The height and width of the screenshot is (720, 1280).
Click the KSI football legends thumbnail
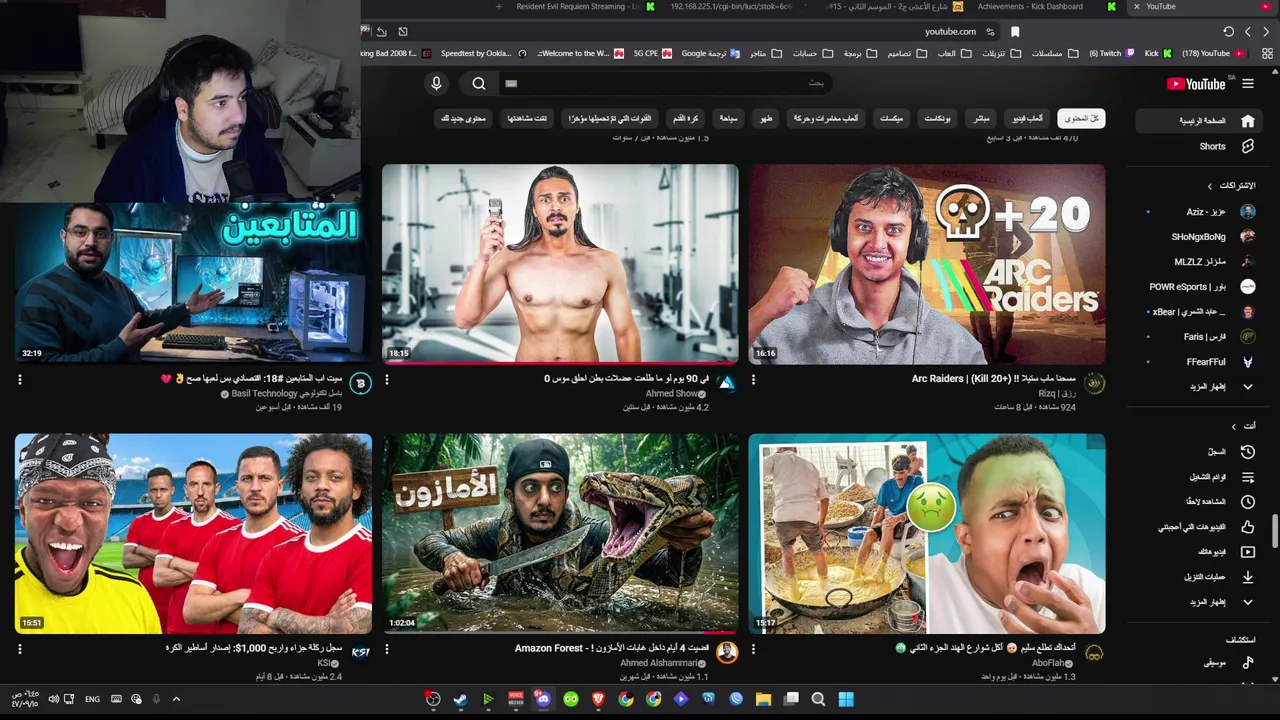pos(193,534)
